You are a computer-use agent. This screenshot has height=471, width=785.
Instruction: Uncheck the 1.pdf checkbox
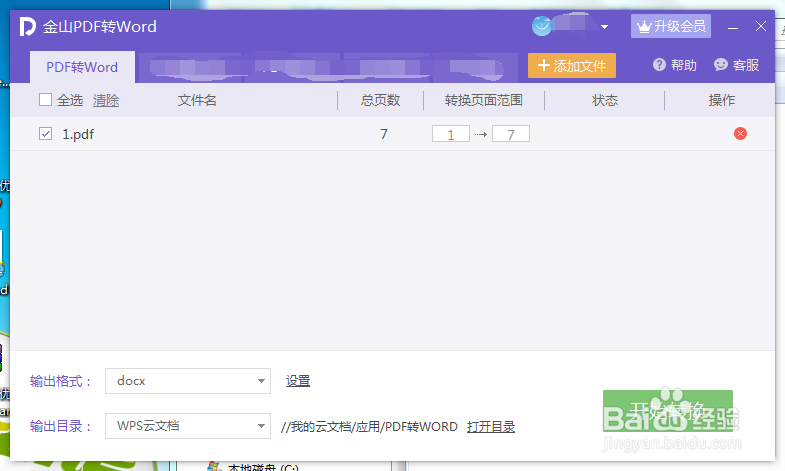click(46, 134)
